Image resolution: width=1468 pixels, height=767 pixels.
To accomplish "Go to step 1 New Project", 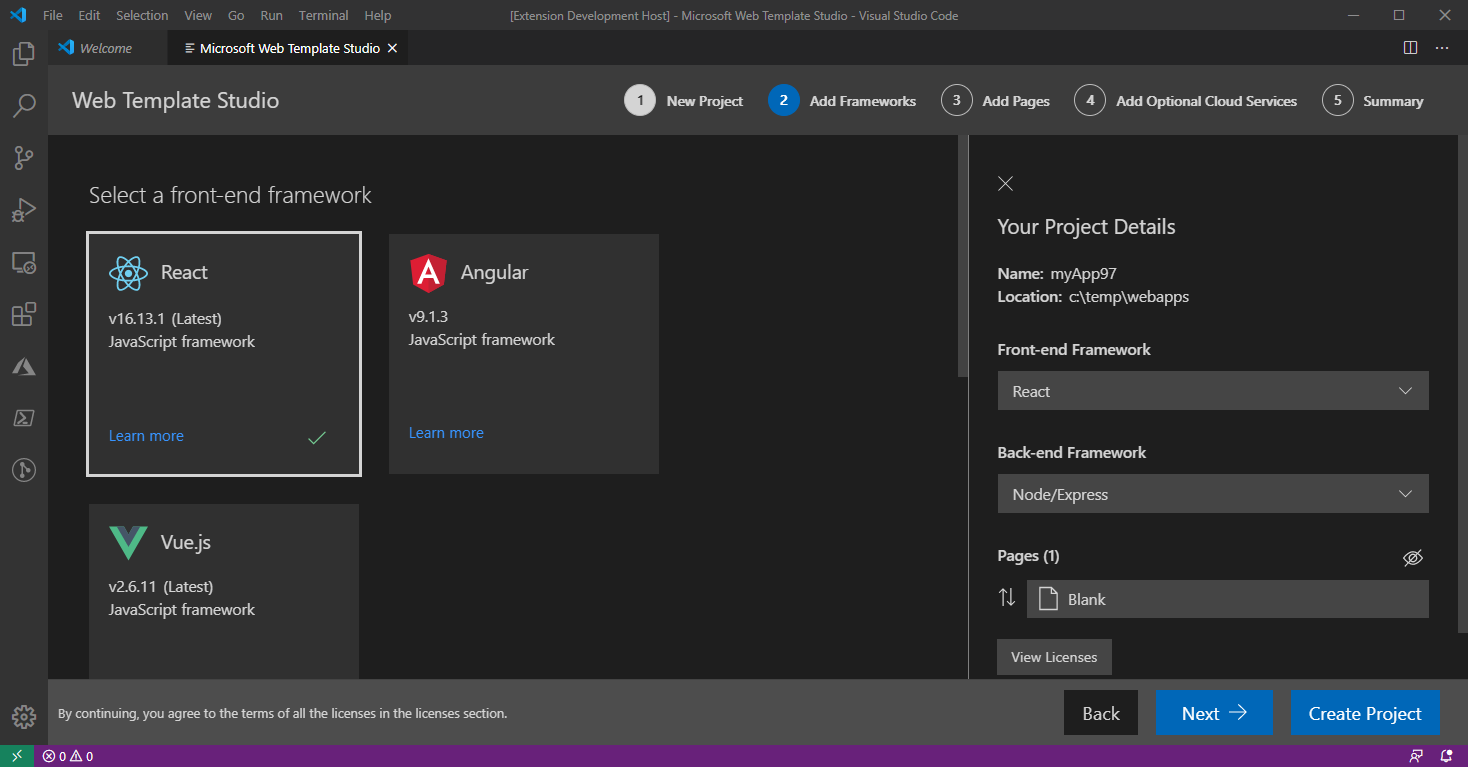I will pos(684,101).
